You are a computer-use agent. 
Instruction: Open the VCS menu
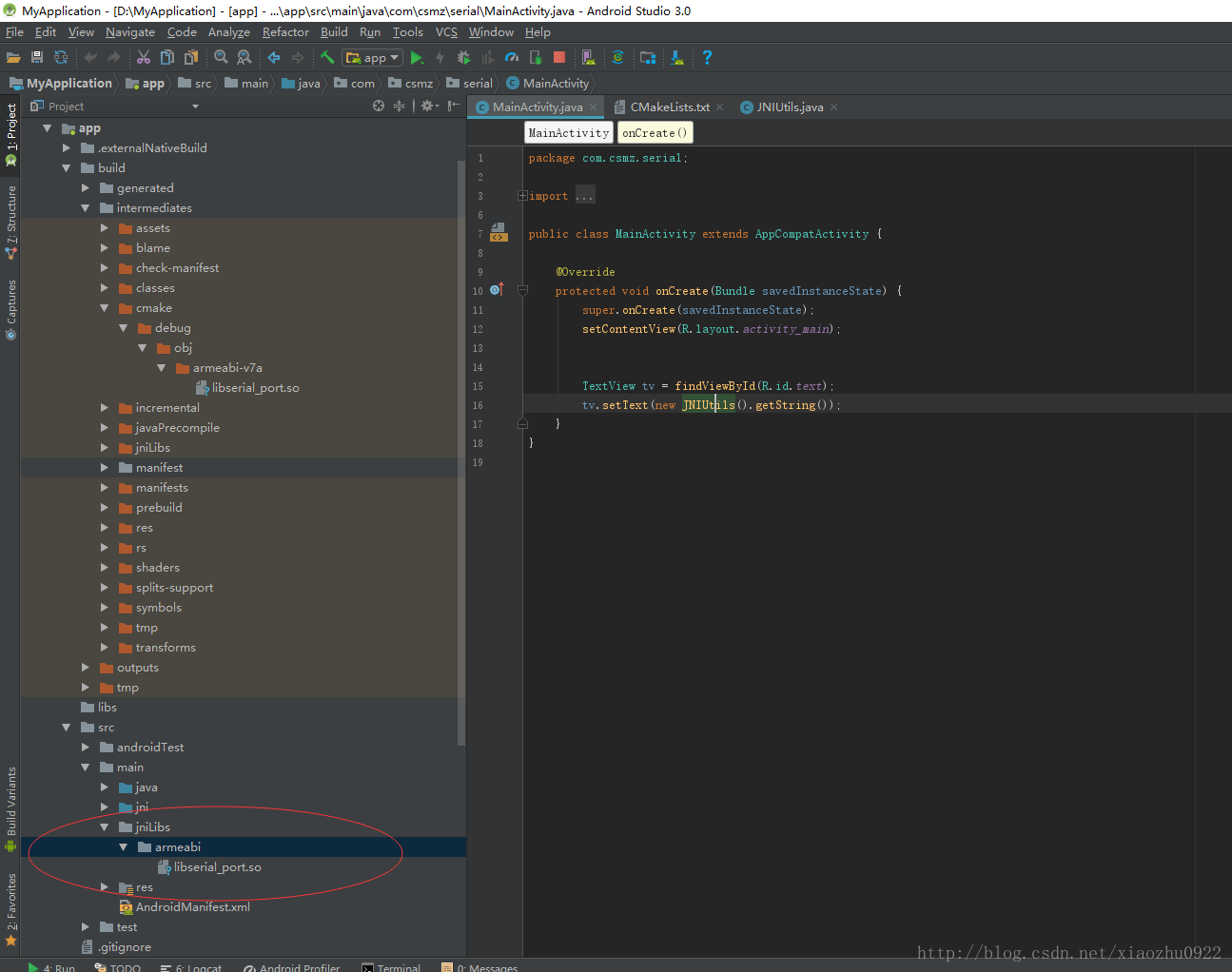coord(446,32)
